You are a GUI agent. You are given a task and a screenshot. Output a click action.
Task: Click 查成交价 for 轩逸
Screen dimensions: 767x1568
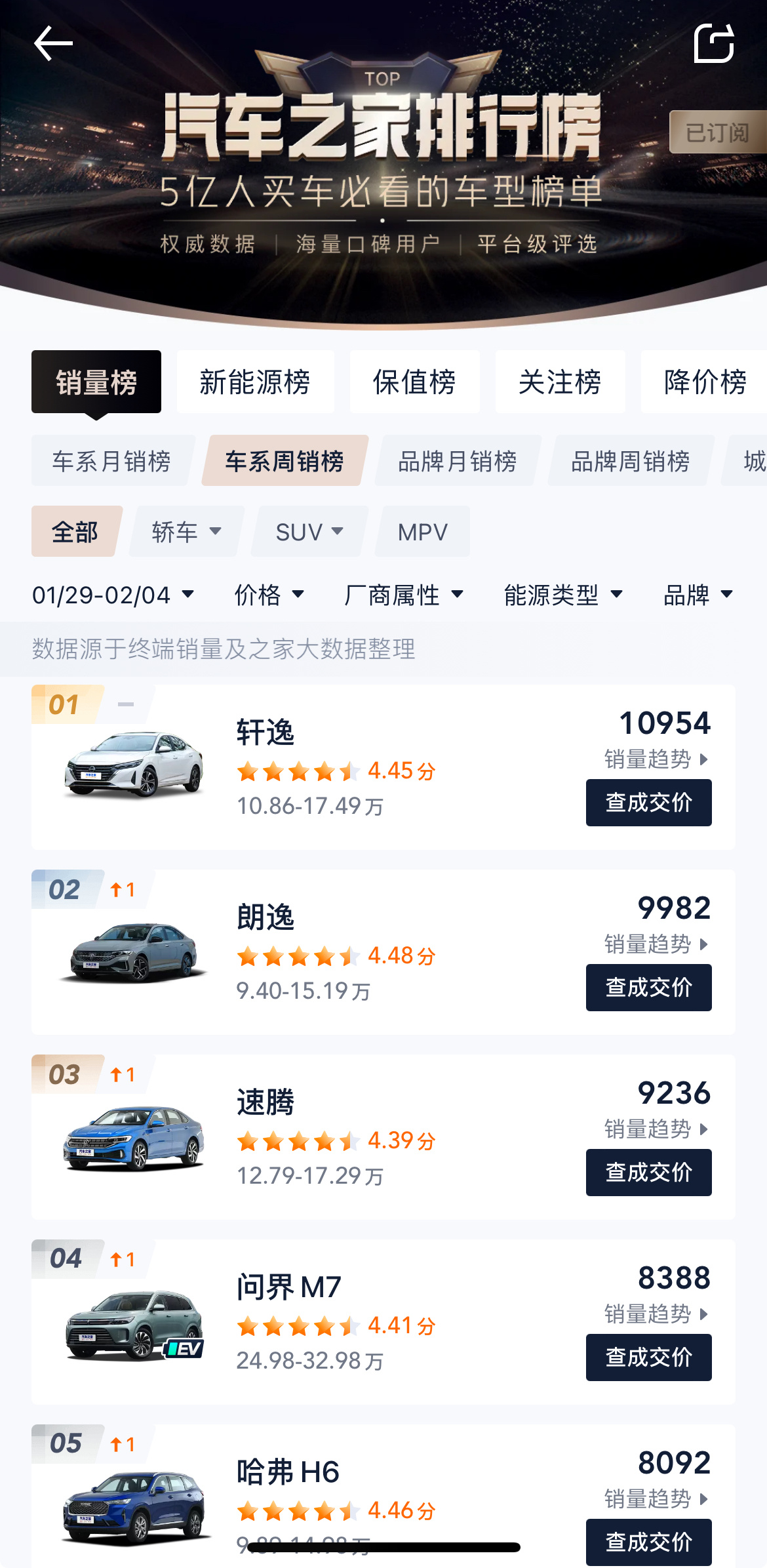point(648,803)
